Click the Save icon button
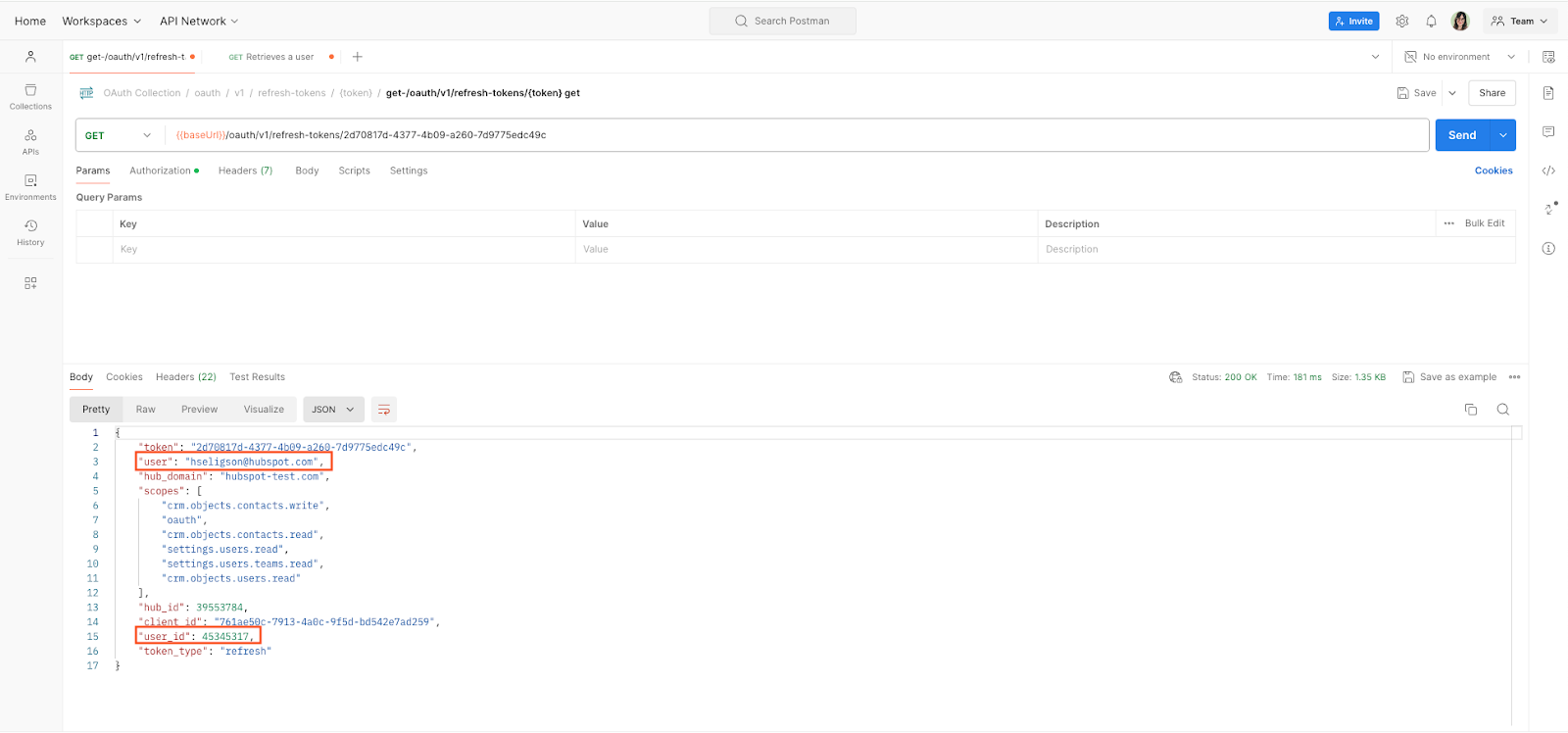Screen dimensions: 1568x733 [1416, 93]
